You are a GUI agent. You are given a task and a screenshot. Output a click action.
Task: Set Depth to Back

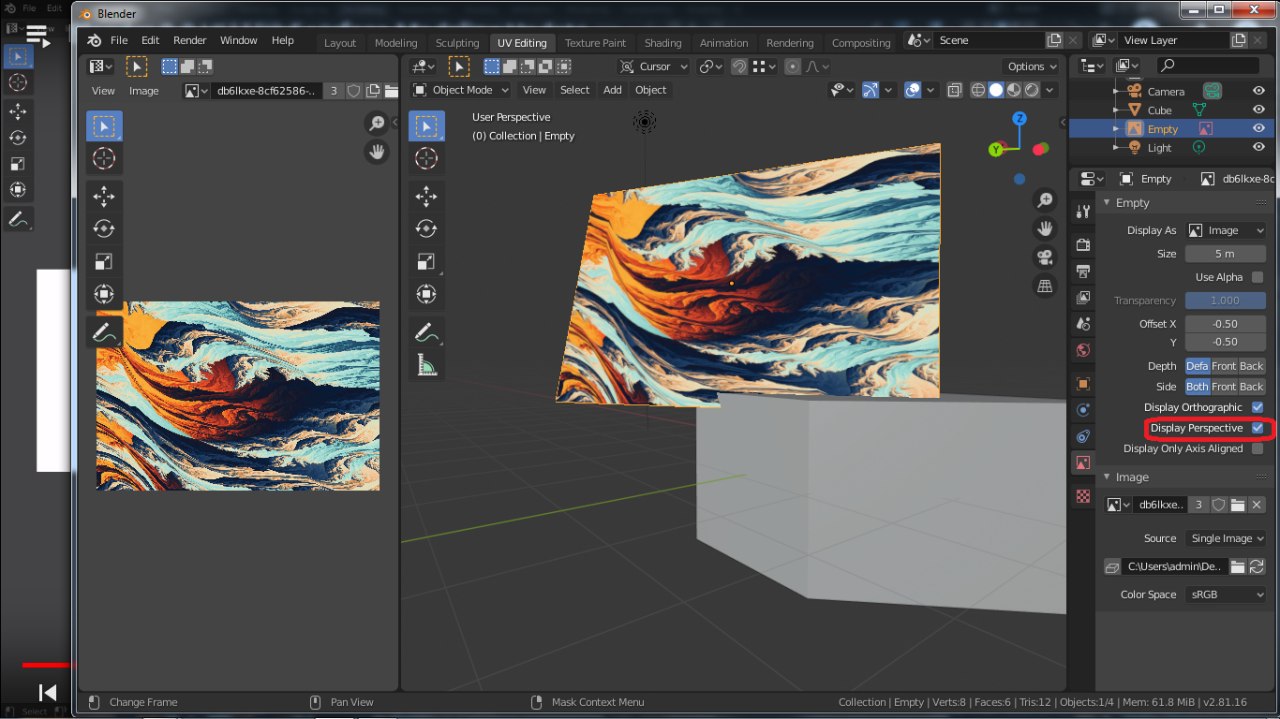1252,366
